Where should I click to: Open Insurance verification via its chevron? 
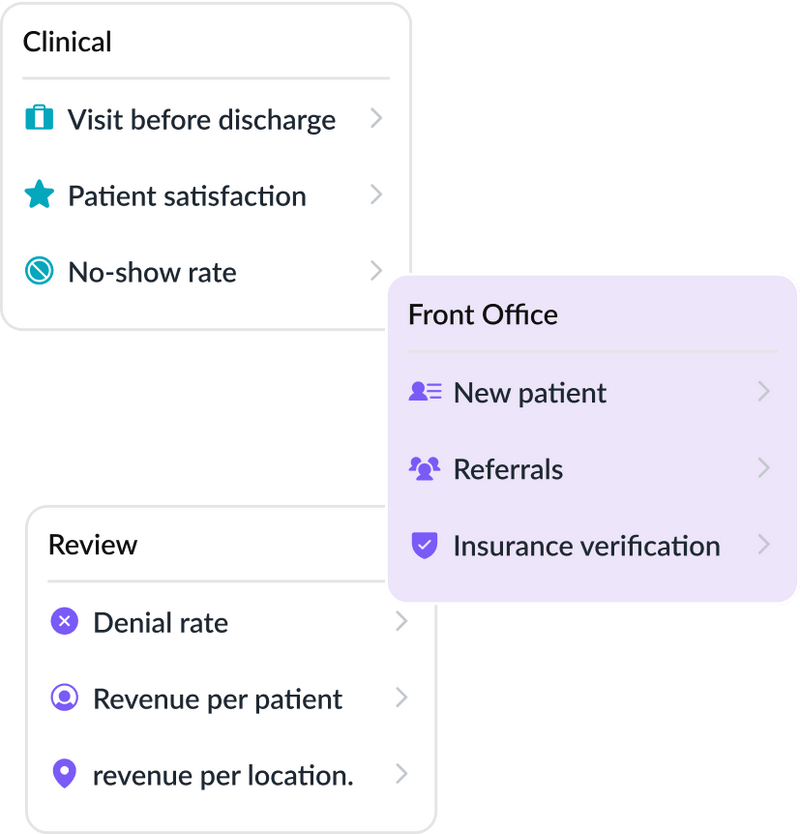[764, 544]
